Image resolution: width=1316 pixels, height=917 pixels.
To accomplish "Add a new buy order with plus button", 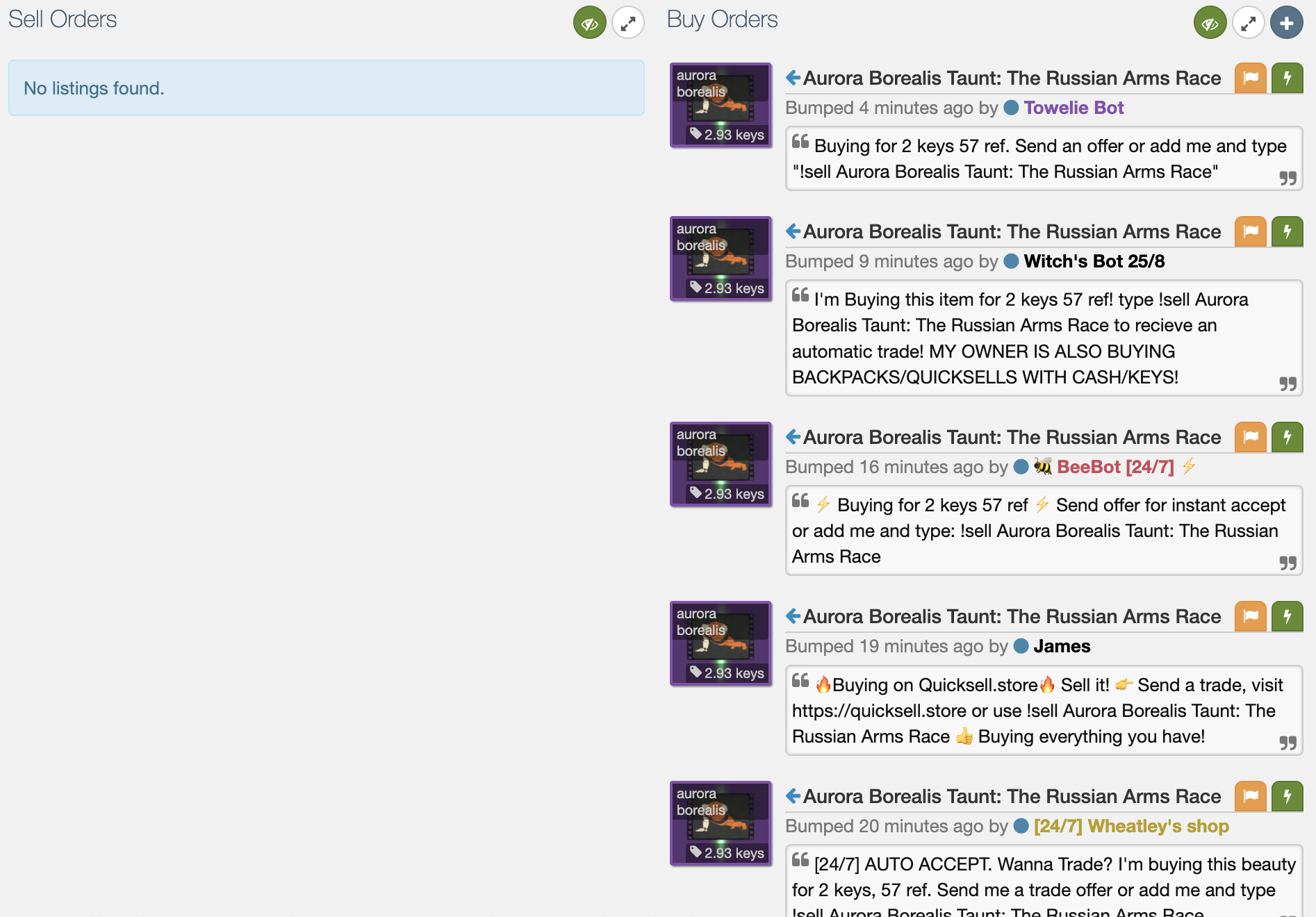I will [1287, 23].
